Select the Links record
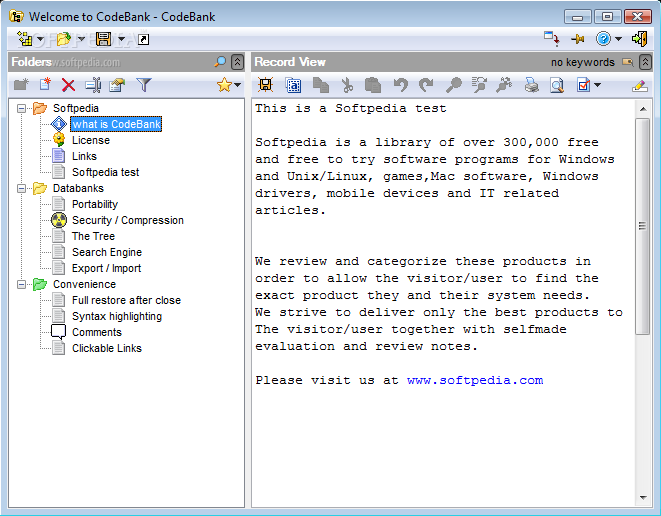Image resolution: width=661 pixels, height=516 pixels. click(x=84, y=156)
